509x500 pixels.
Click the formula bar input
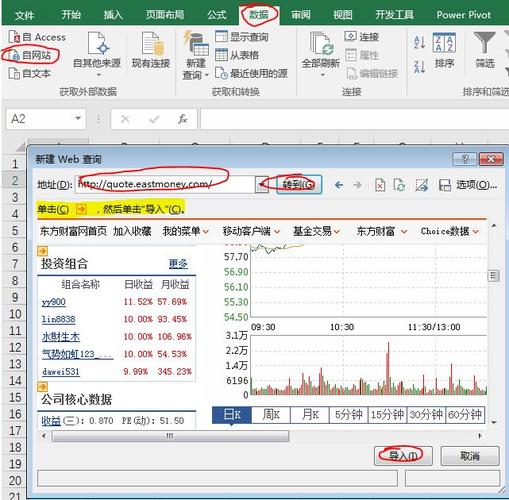click(x=354, y=119)
